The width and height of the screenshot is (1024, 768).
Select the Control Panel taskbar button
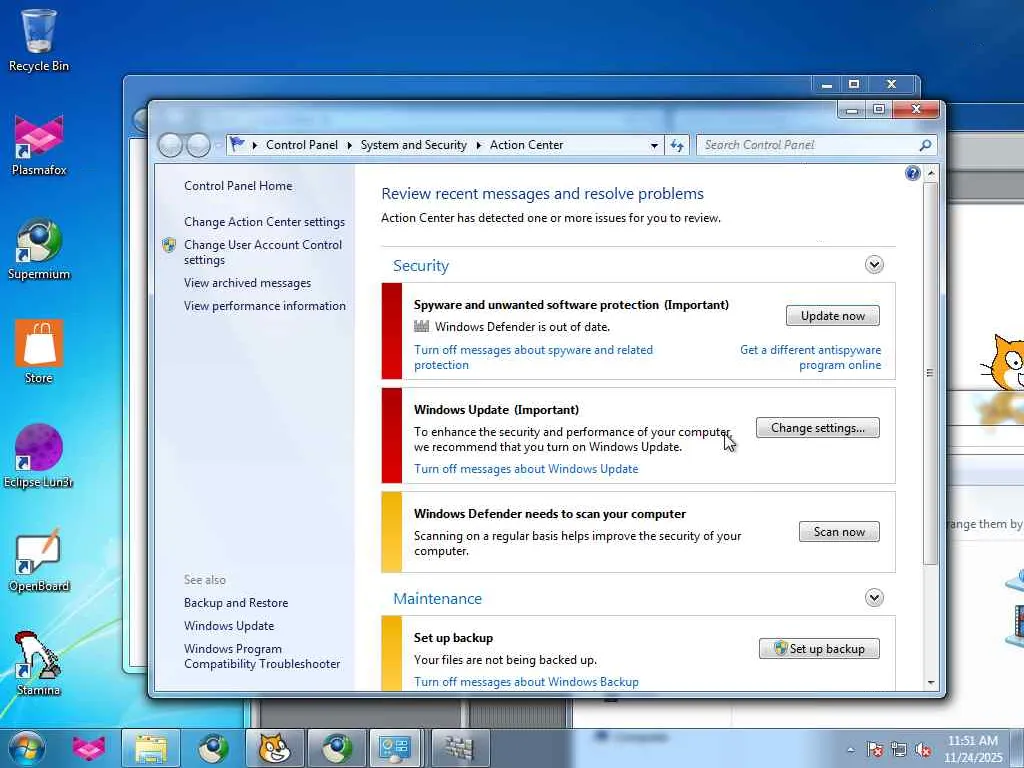395,748
